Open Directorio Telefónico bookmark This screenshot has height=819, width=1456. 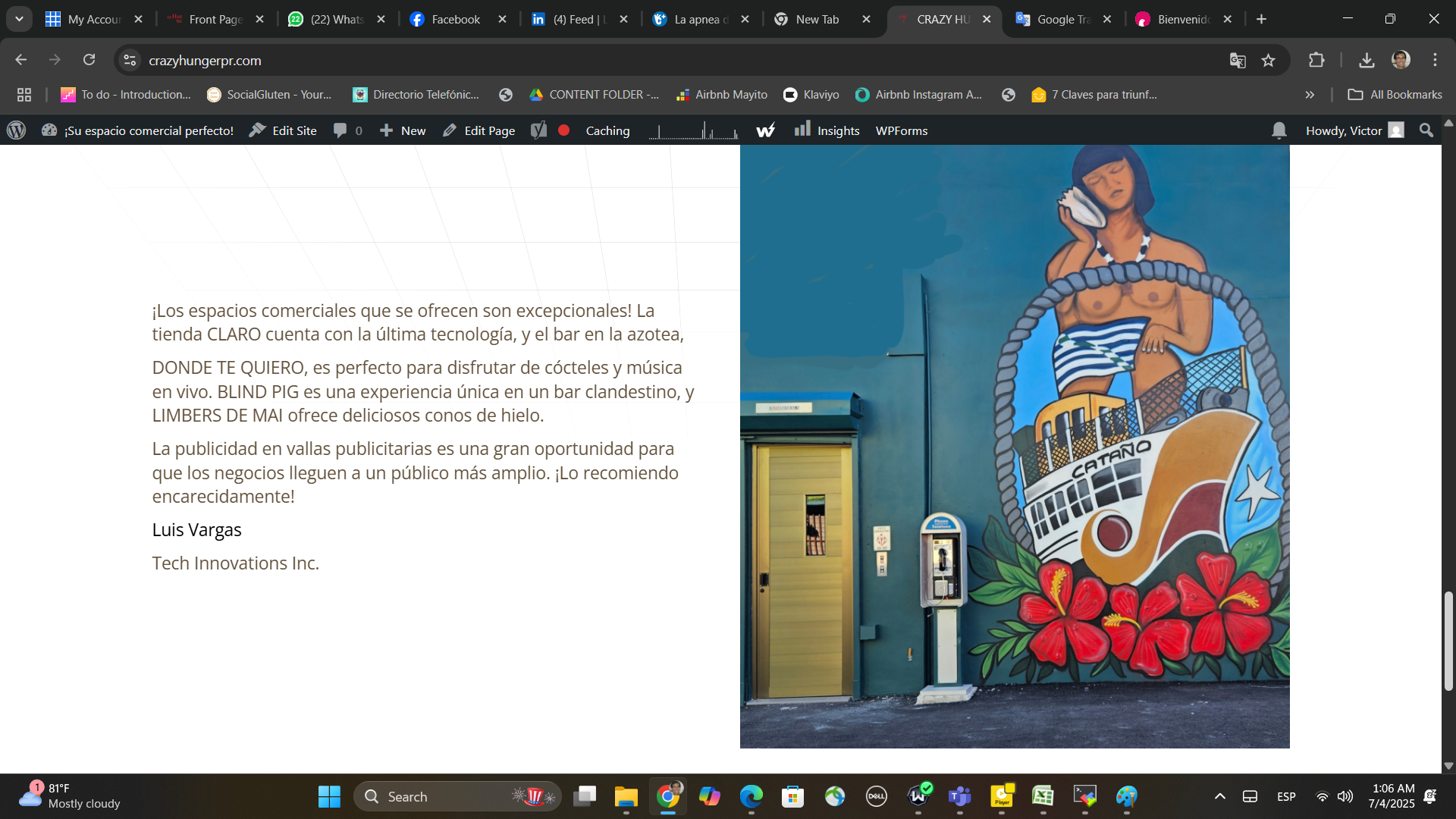pyautogui.click(x=416, y=95)
